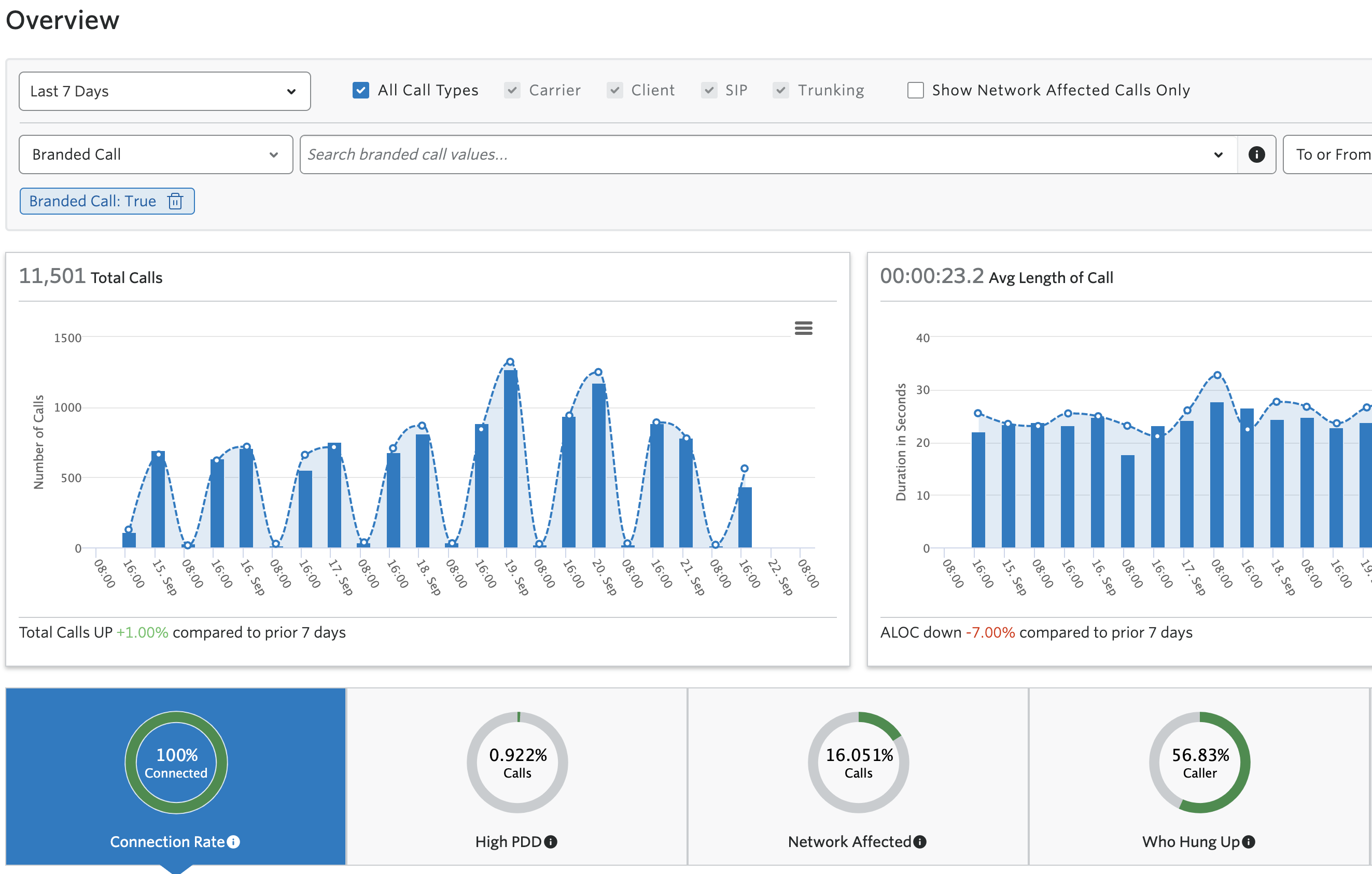This screenshot has height=874, width=1372.
Task: Click the 00:00:23.2 Avg Length of Call heading
Action: (997, 277)
